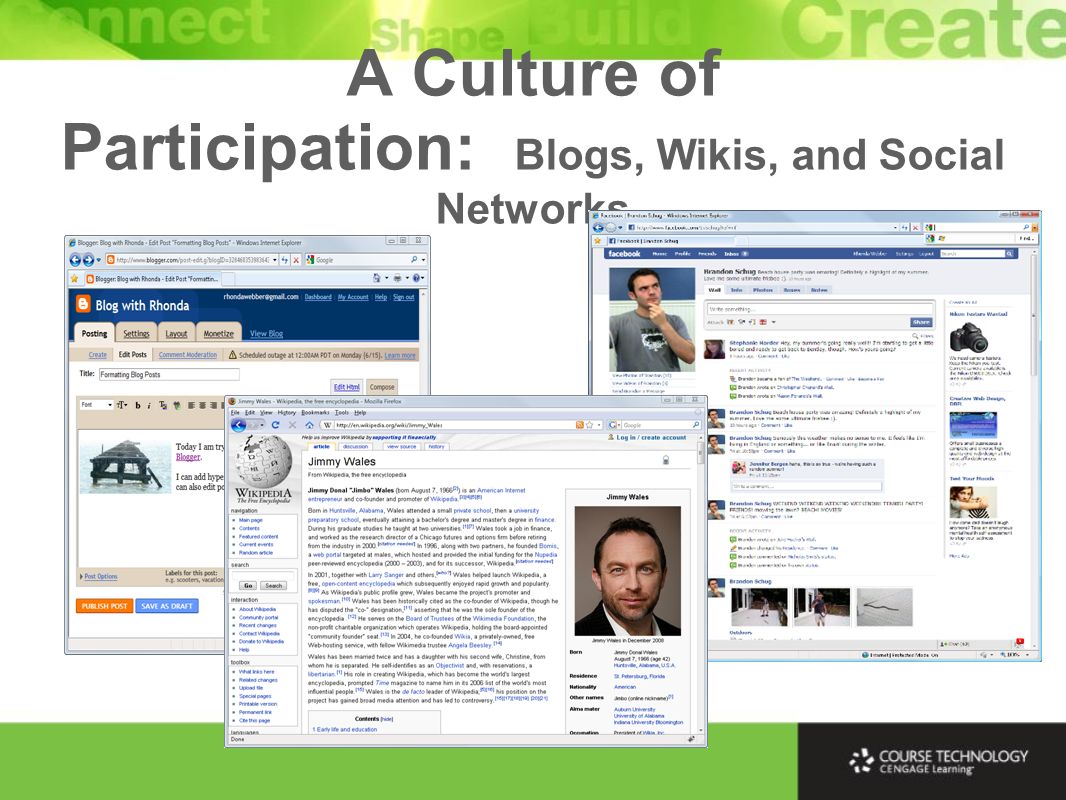The height and width of the screenshot is (800, 1066).
Task: Click Wikipedia sidebar search field
Action: coord(262,575)
